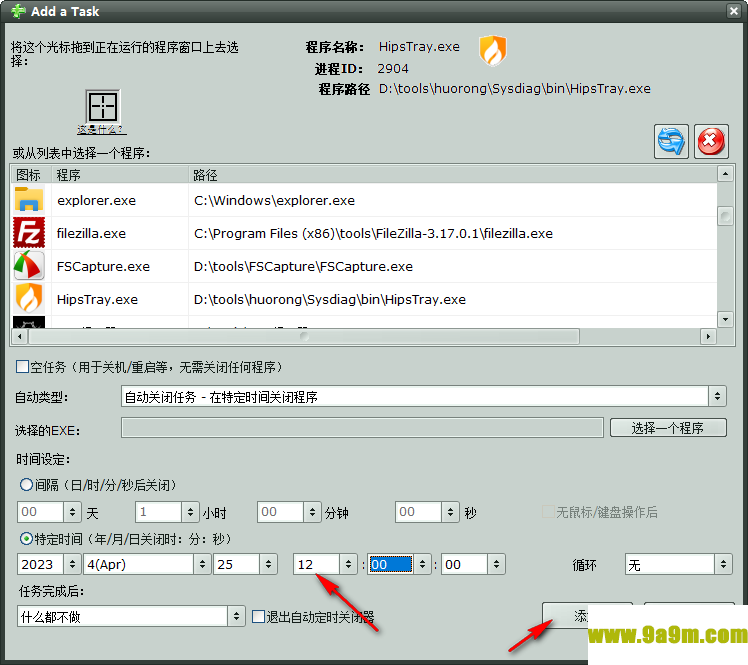Click the 路径 column header

[452, 175]
